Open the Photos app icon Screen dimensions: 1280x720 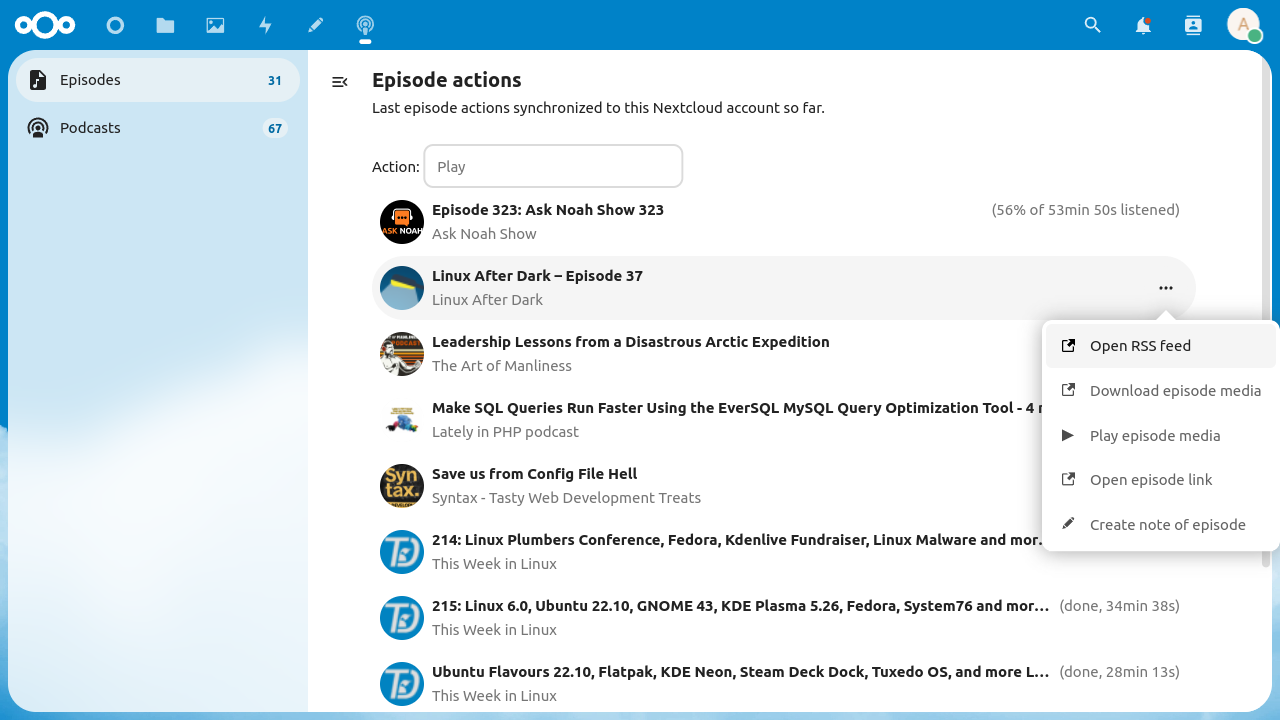point(215,25)
